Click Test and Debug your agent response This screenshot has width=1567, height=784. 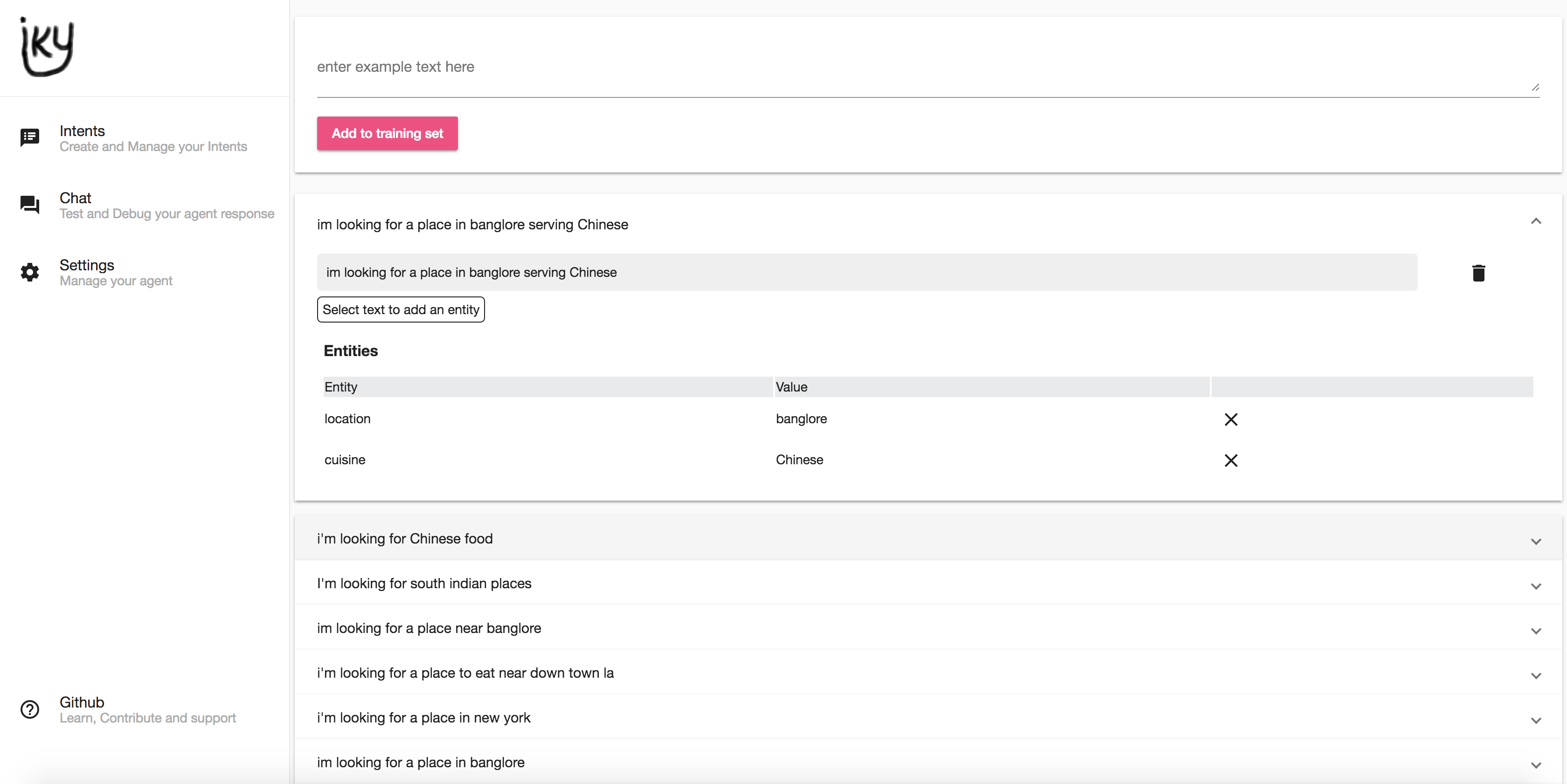coord(166,214)
